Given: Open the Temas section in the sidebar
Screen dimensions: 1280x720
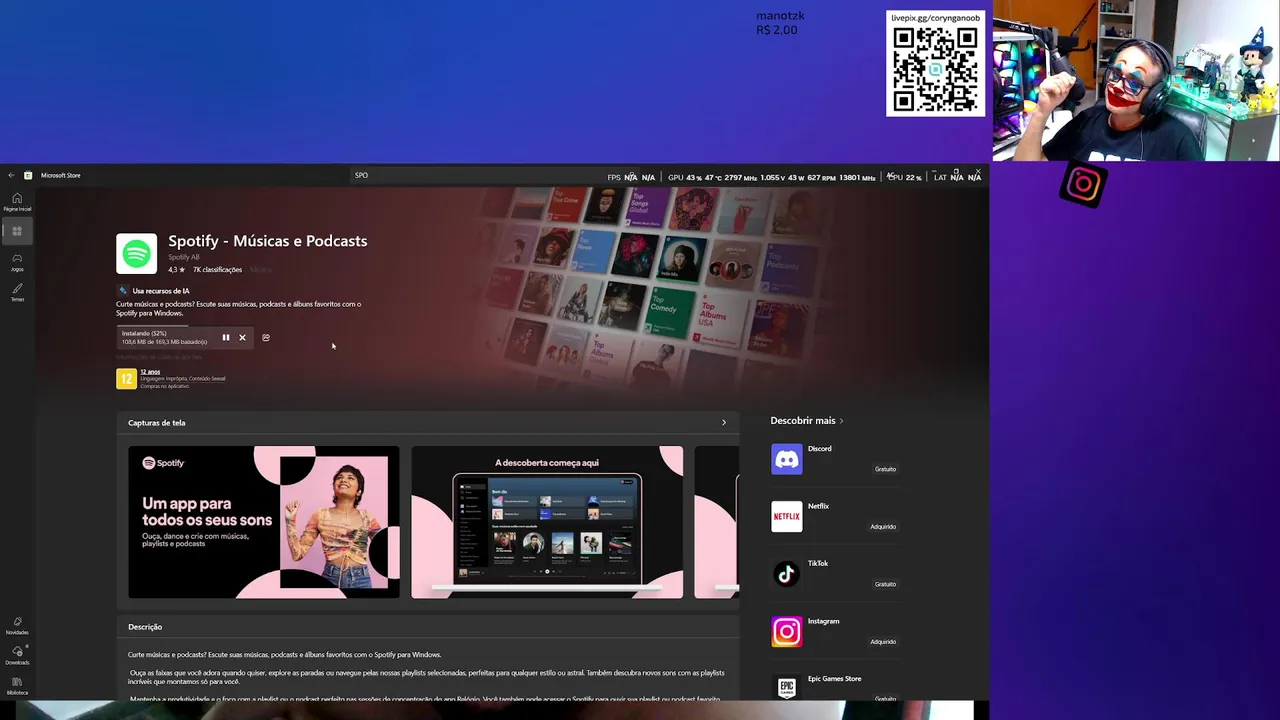Looking at the screenshot, I should click(x=17, y=292).
